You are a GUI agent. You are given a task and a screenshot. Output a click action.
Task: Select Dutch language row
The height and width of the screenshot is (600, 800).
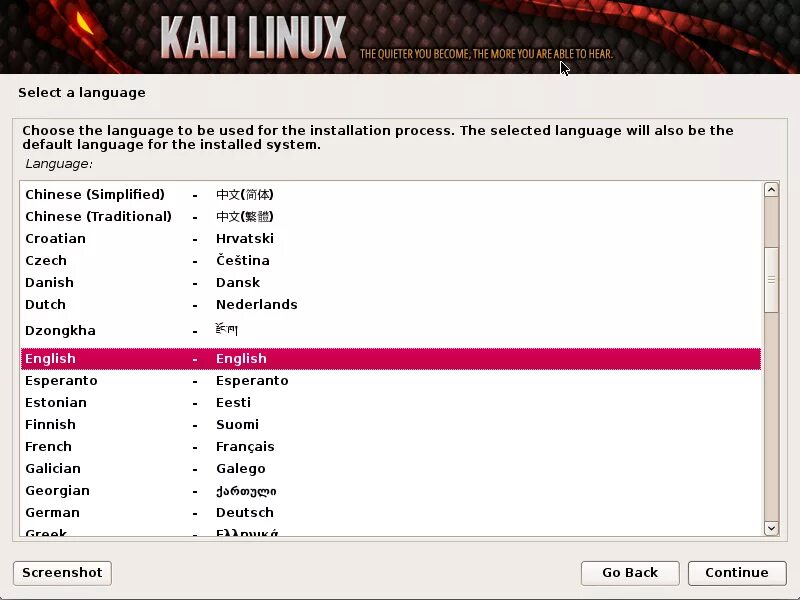391,304
